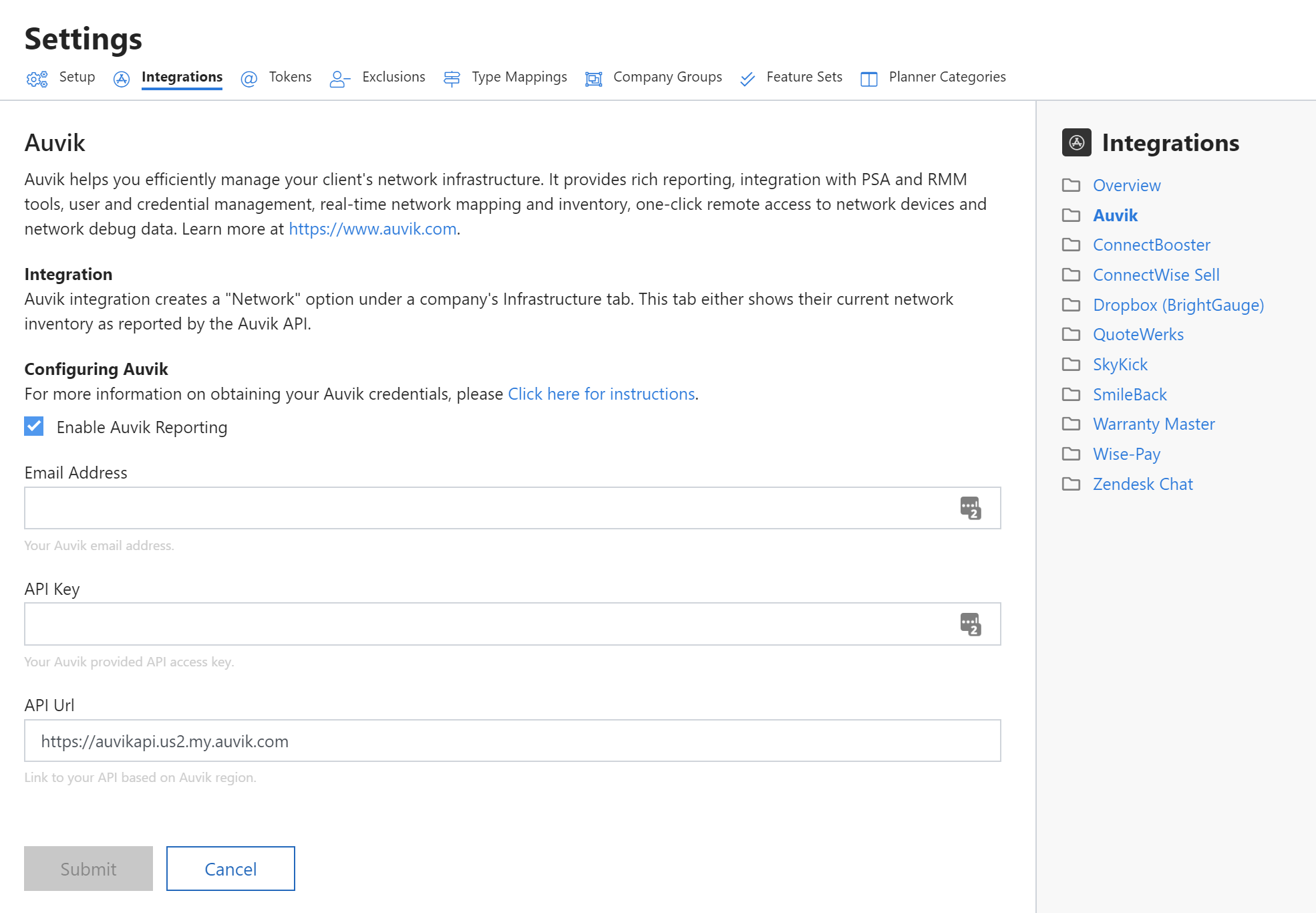
Task: Click the Type Mappings signpost icon
Action: [x=452, y=80]
